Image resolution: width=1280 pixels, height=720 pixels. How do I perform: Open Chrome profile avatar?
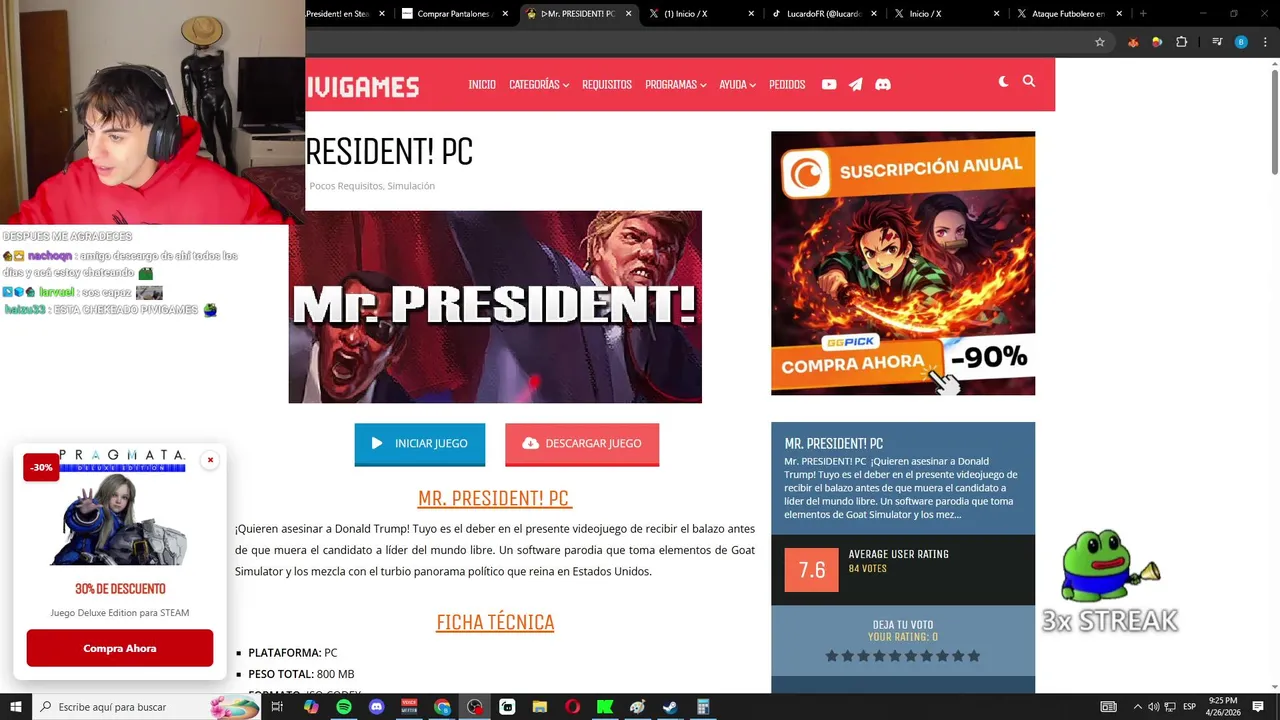point(1241,42)
